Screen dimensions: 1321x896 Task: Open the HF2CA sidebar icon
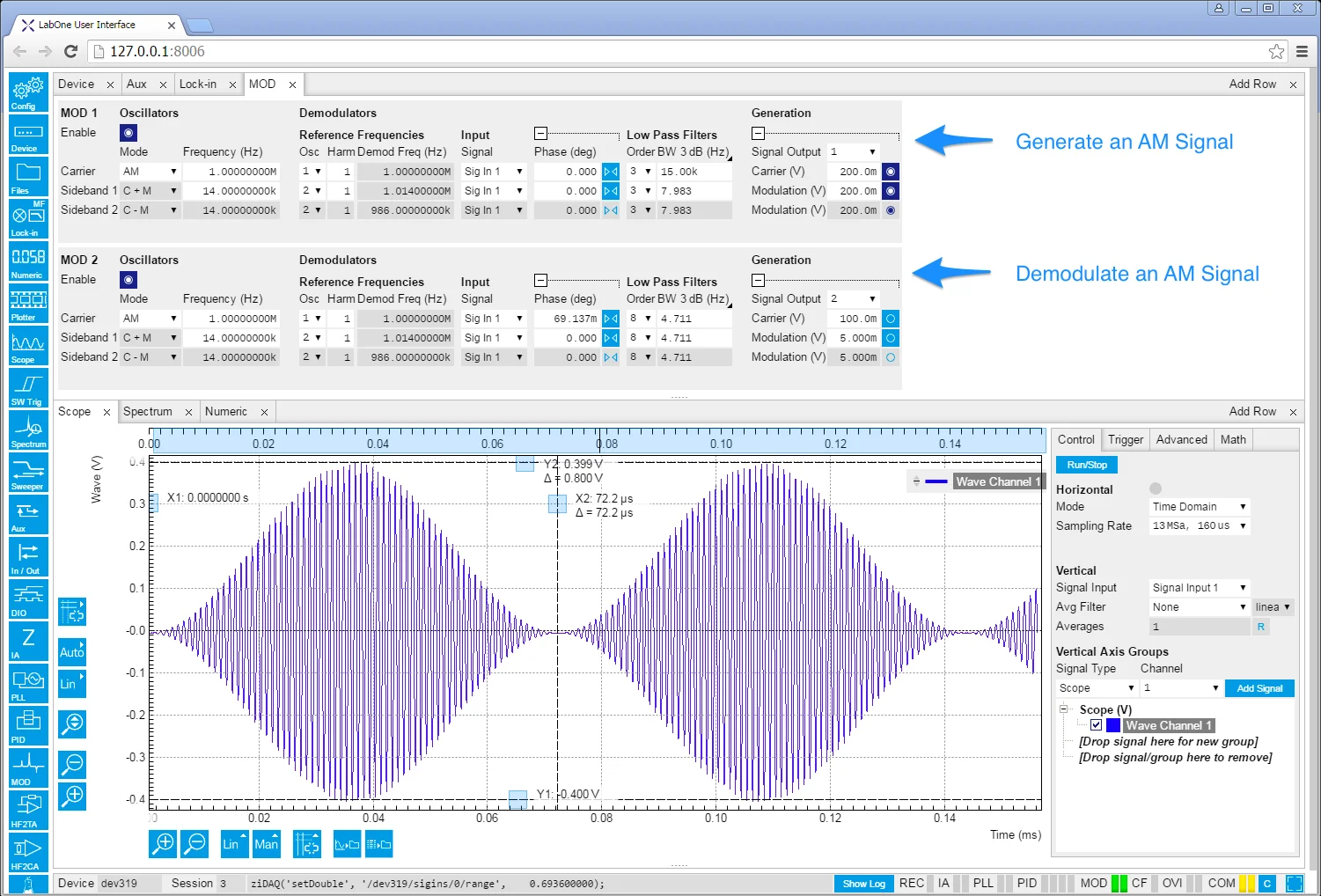(28, 853)
